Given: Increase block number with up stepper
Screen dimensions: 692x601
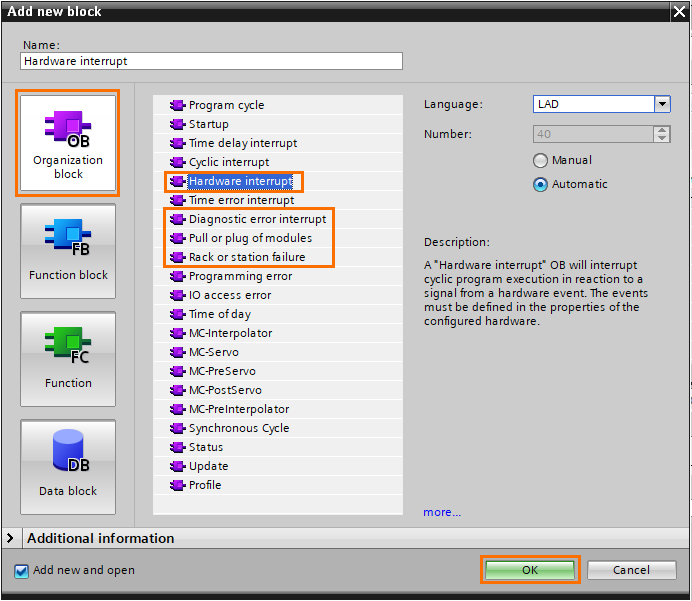Looking at the screenshot, I should 662,130.
